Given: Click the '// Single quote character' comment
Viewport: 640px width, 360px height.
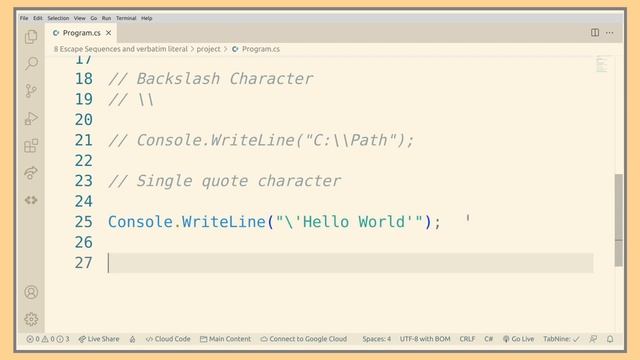Looking at the screenshot, I should point(224,181).
